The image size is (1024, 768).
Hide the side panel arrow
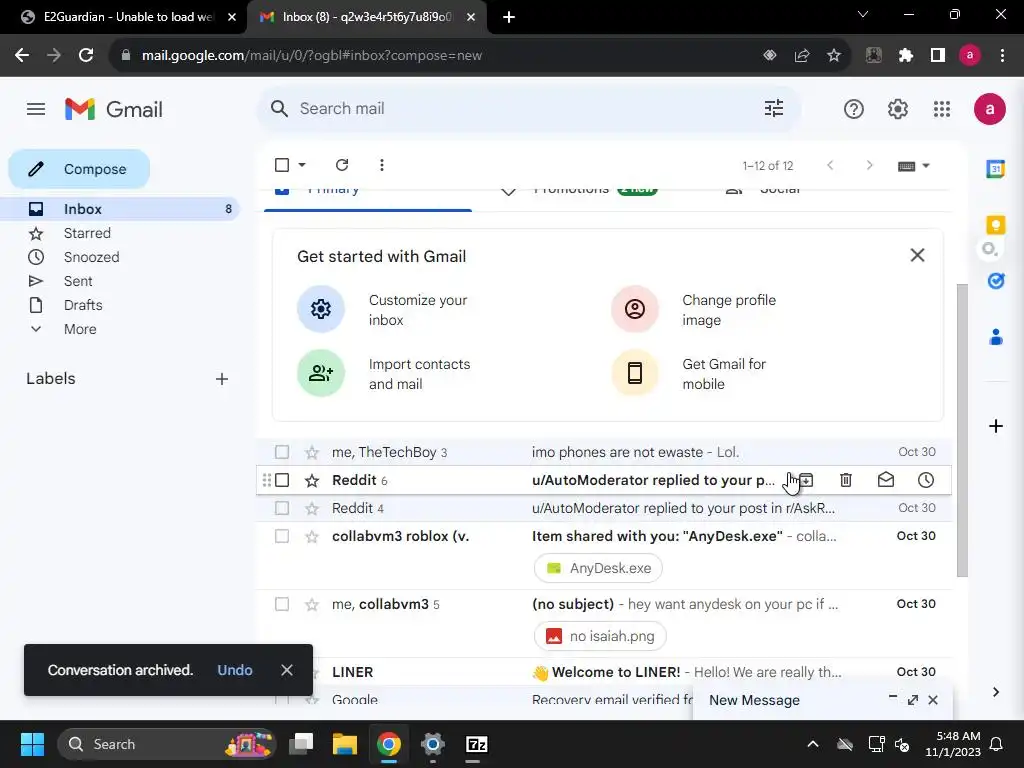click(995, 692)
